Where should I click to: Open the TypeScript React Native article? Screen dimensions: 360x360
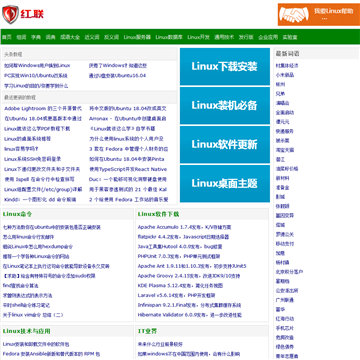tap(128, 169)
